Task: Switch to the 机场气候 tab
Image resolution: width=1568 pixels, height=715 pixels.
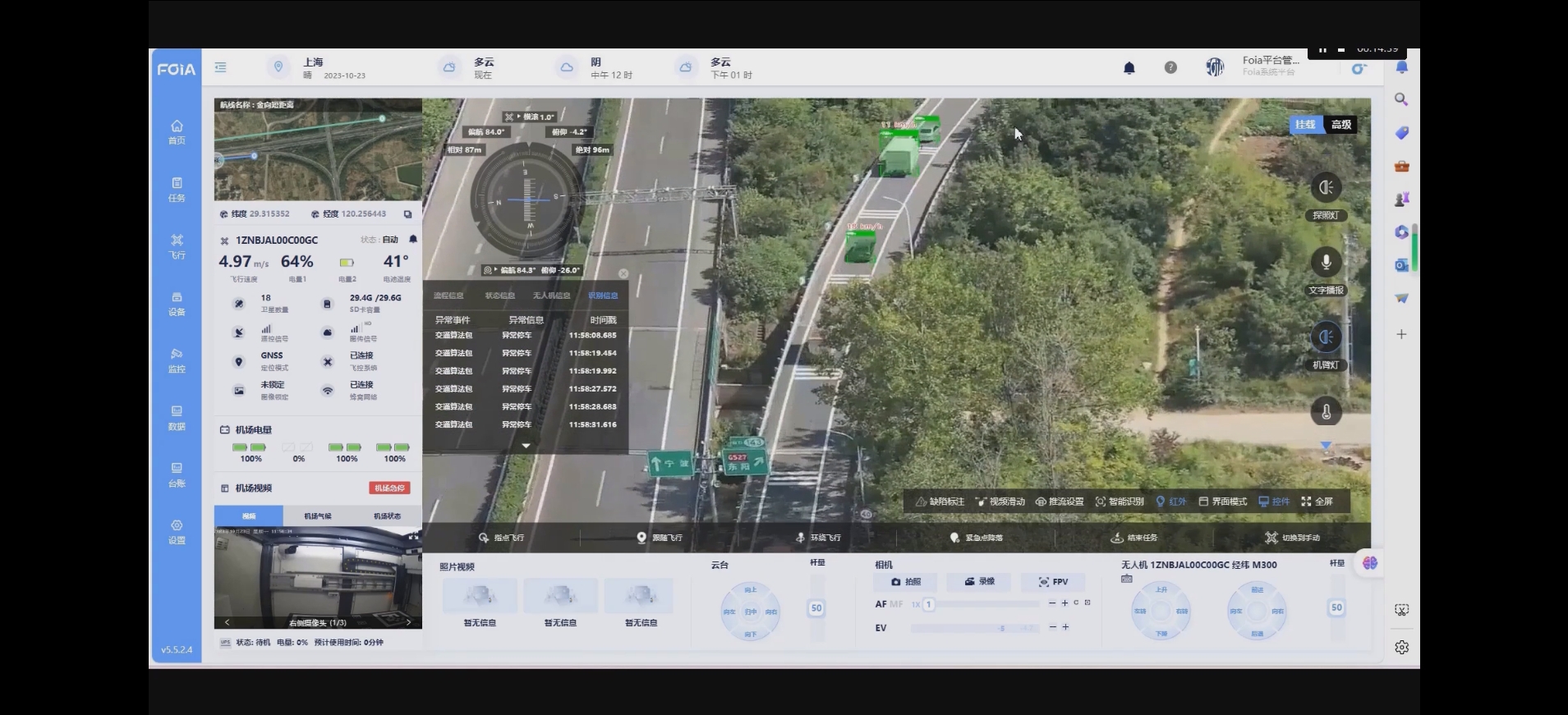Action: click(x=318, y=516)
